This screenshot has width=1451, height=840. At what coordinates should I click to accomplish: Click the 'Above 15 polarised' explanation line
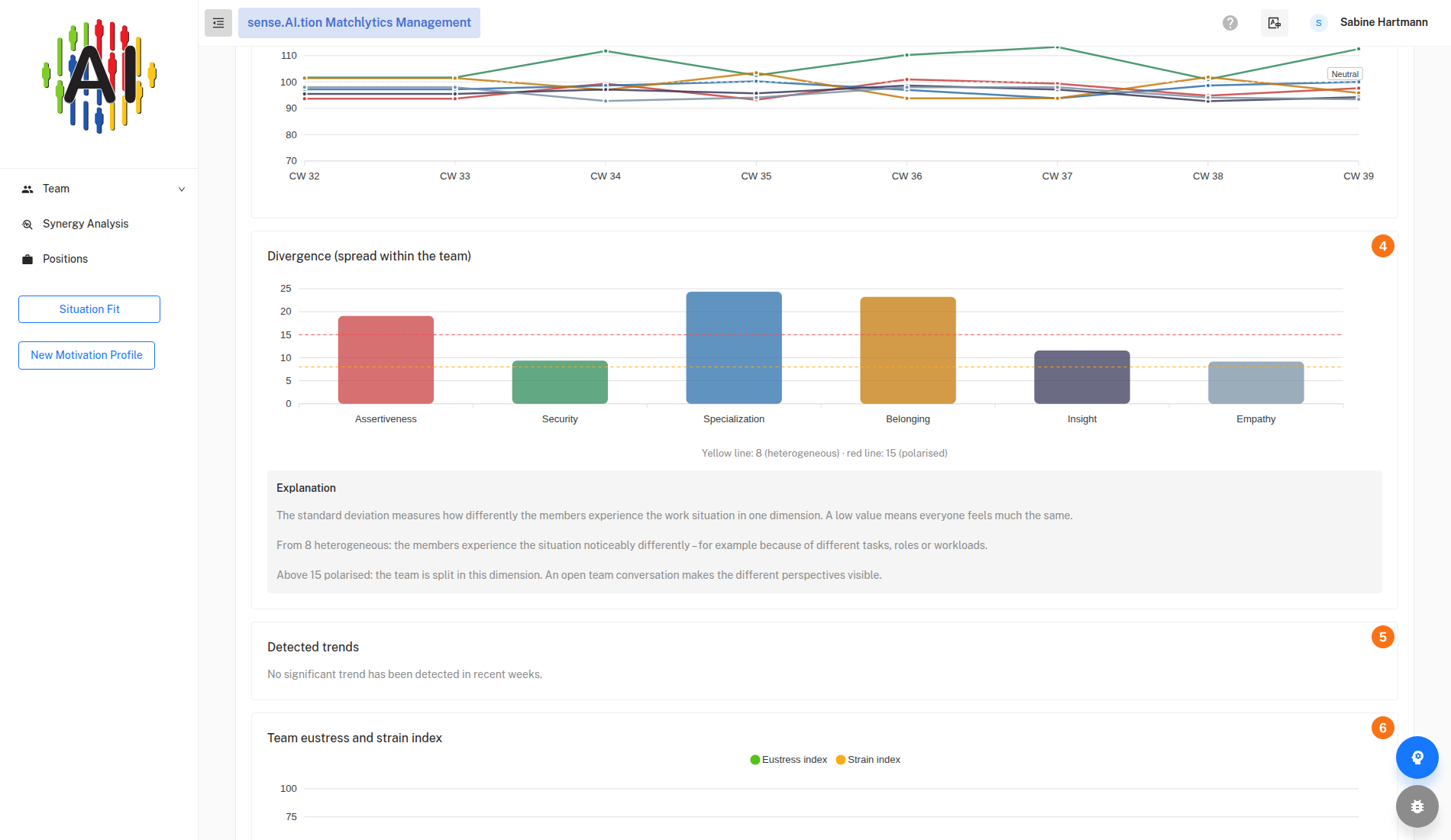tap(579, 575)
